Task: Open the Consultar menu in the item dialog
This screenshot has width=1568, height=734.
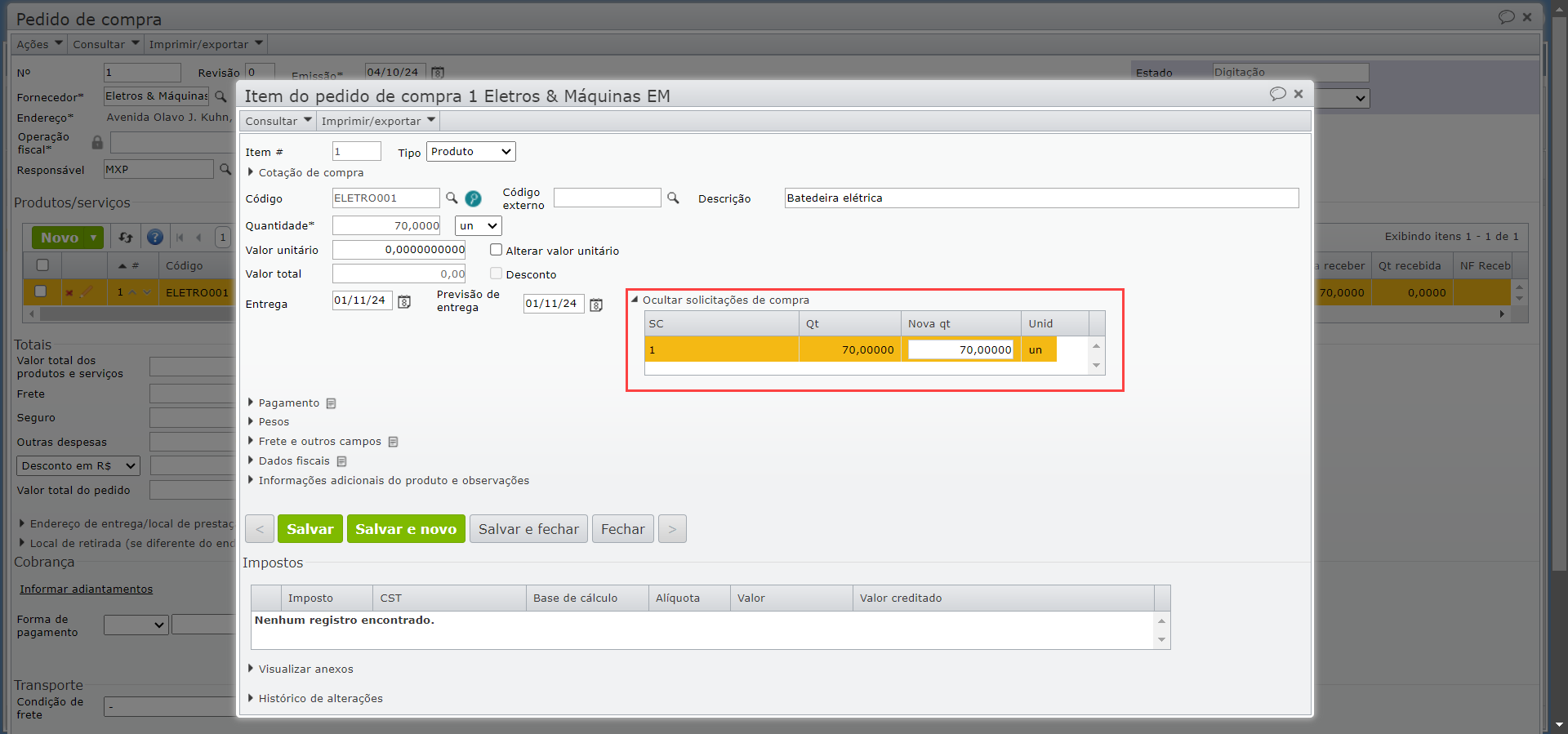Action: [x=278, y=121]
